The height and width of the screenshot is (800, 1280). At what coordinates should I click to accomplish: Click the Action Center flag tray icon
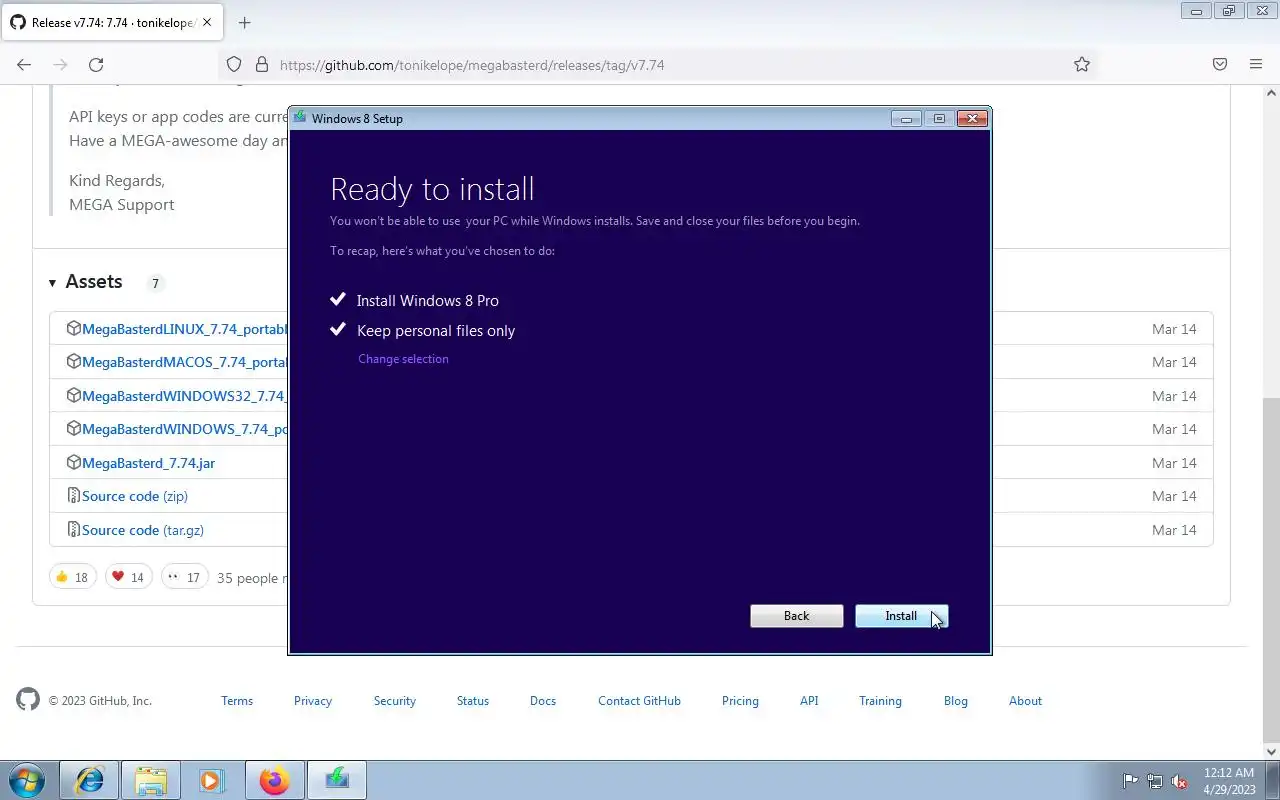coord(1131,781)
